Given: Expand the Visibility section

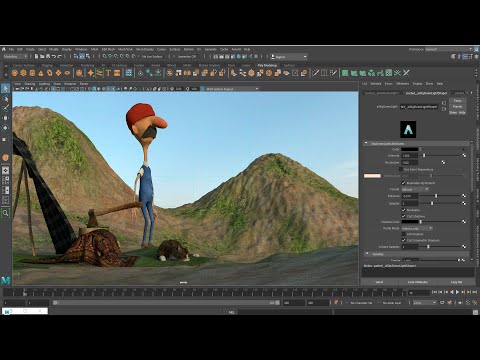Looking at the screenshot, I should 367,254.
